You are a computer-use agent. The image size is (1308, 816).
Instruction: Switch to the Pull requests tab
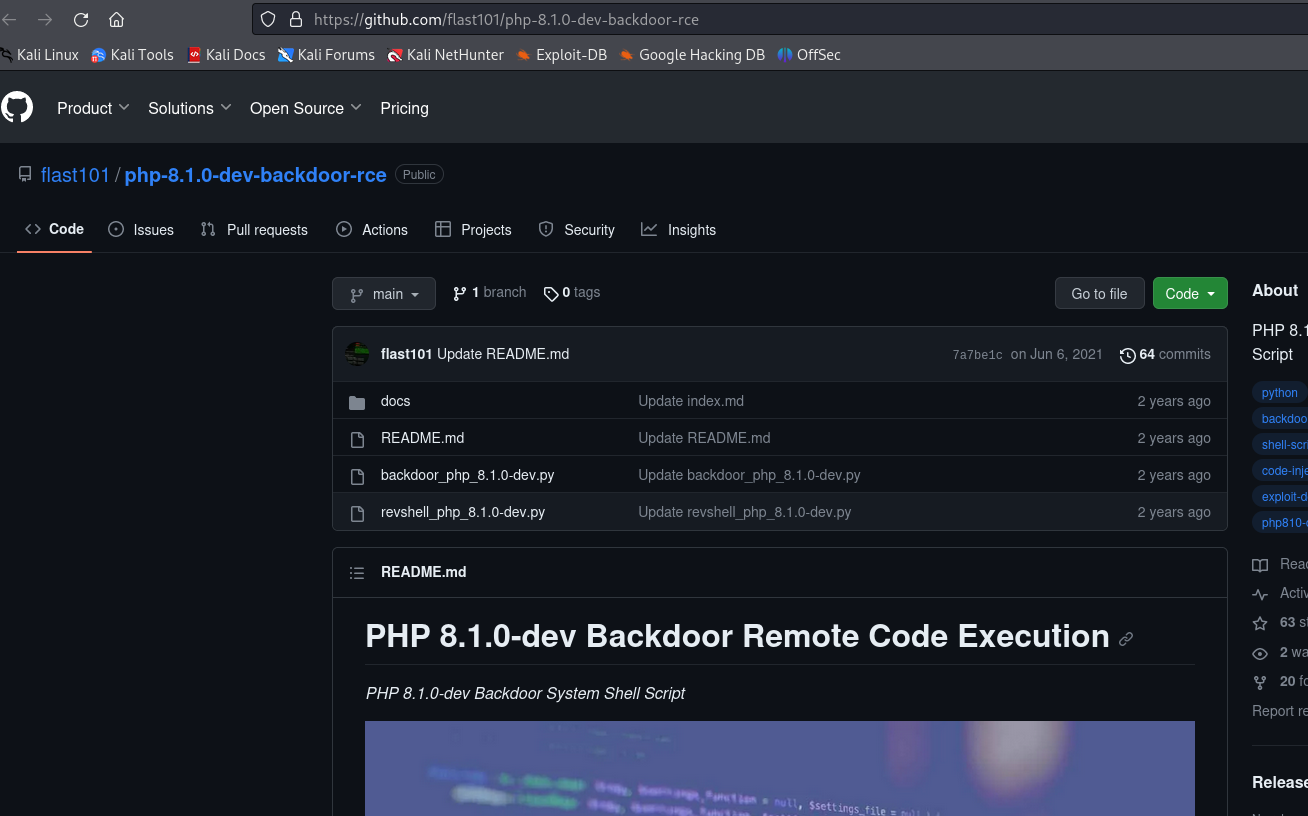[x=254, y=230]
